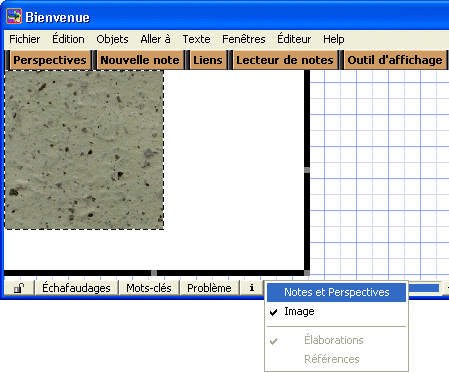Open the Fichier menu
The image size is (449, 373).
click(x=25, y=39)
